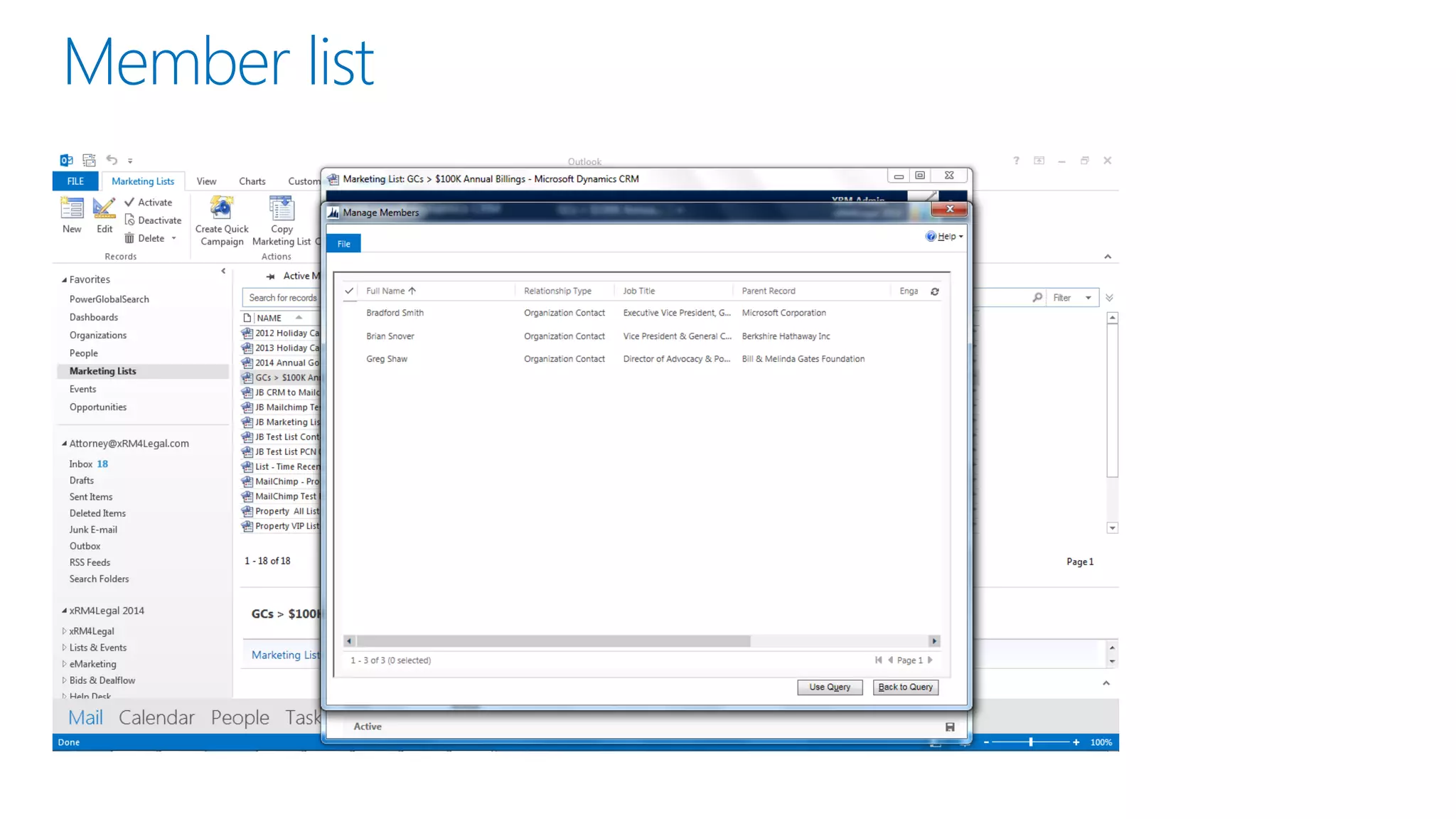Toggle the select-all checkmark in members grid
The height and width of the screenshot is (819, 1456).
pyautogui.click(x=349, y=291)
